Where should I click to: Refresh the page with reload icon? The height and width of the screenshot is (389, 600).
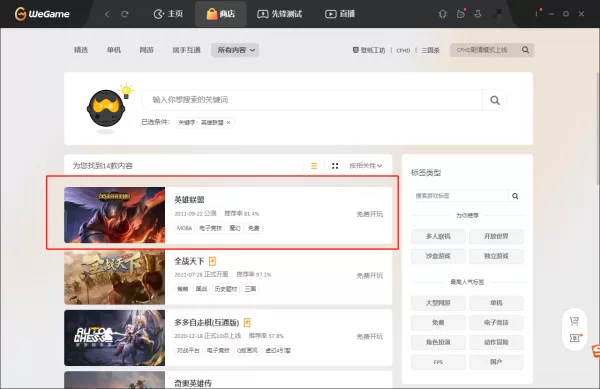(124, 14)
